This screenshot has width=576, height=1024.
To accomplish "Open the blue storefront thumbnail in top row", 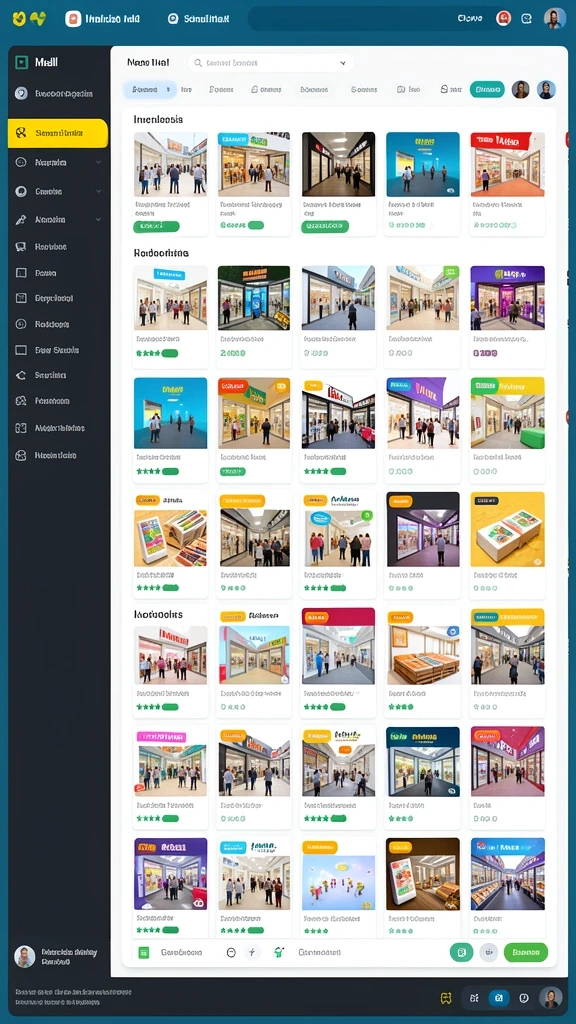I will (423, 164).
